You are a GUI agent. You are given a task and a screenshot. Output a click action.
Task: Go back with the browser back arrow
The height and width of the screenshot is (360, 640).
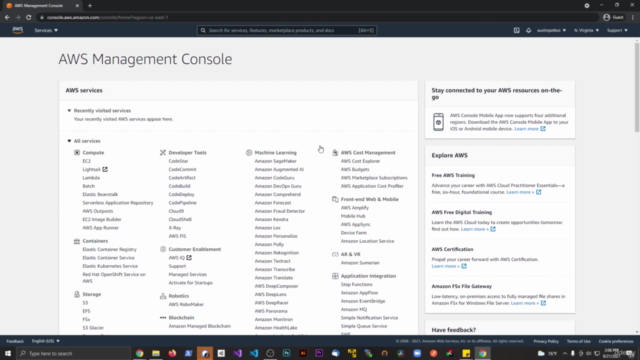tap(7, 17)
